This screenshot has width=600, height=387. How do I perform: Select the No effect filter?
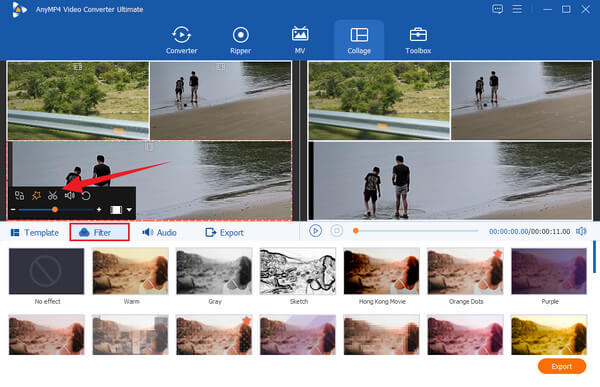(x=47, y=271)
